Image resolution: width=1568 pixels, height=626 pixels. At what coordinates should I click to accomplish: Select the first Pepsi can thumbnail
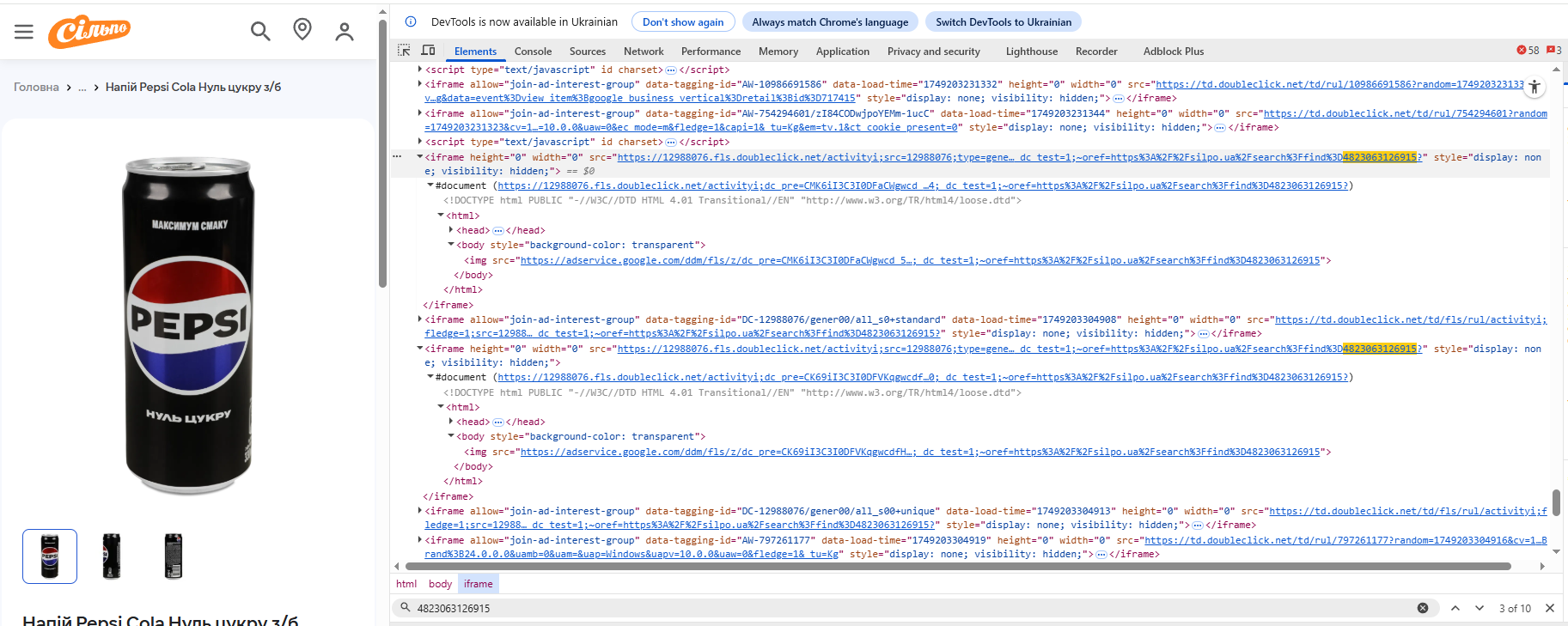50,556
